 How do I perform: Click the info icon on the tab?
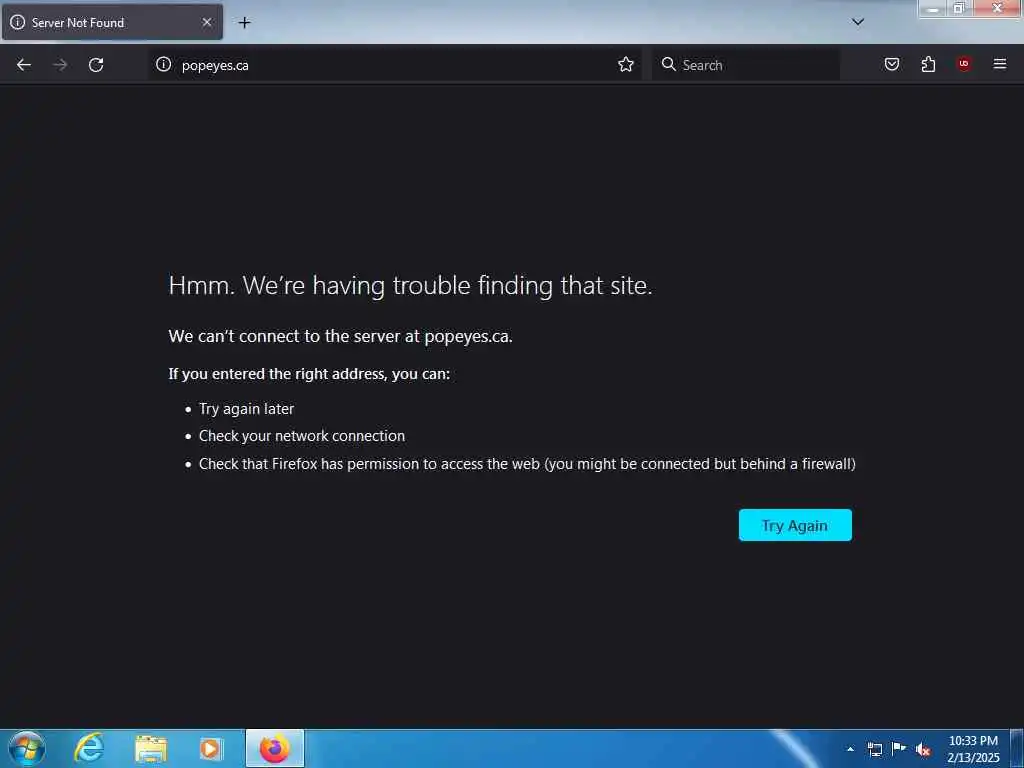[18, 22]
